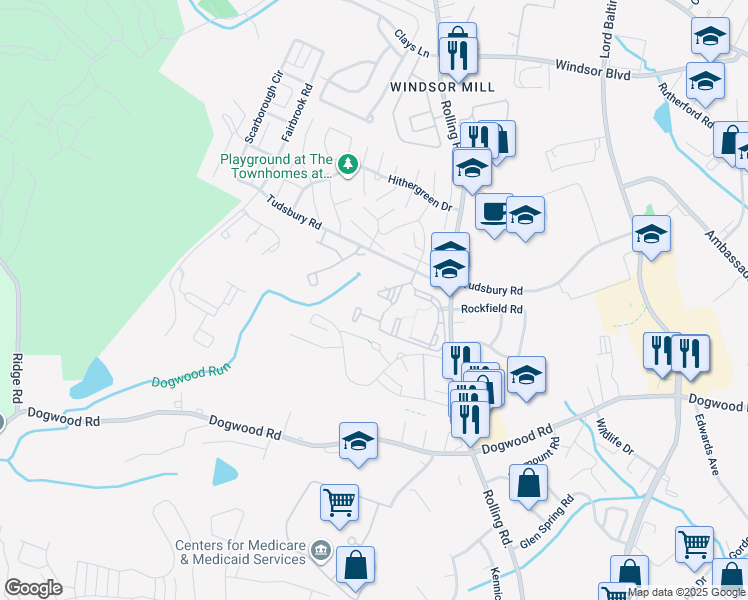Click the Windsor Blvd road label

(x=593, y=70)
